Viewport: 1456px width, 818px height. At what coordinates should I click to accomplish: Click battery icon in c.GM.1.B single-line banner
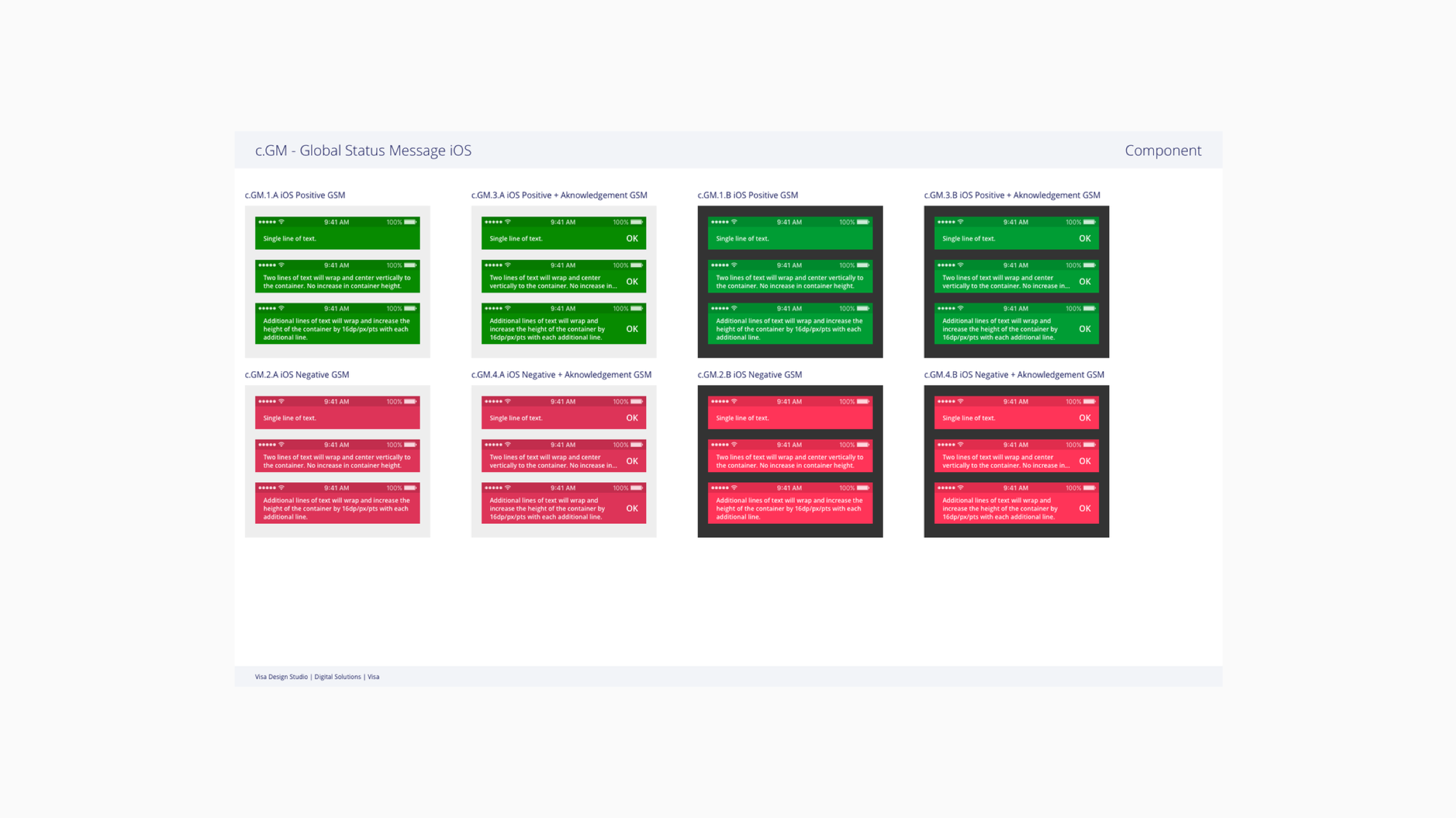(864, 222)
